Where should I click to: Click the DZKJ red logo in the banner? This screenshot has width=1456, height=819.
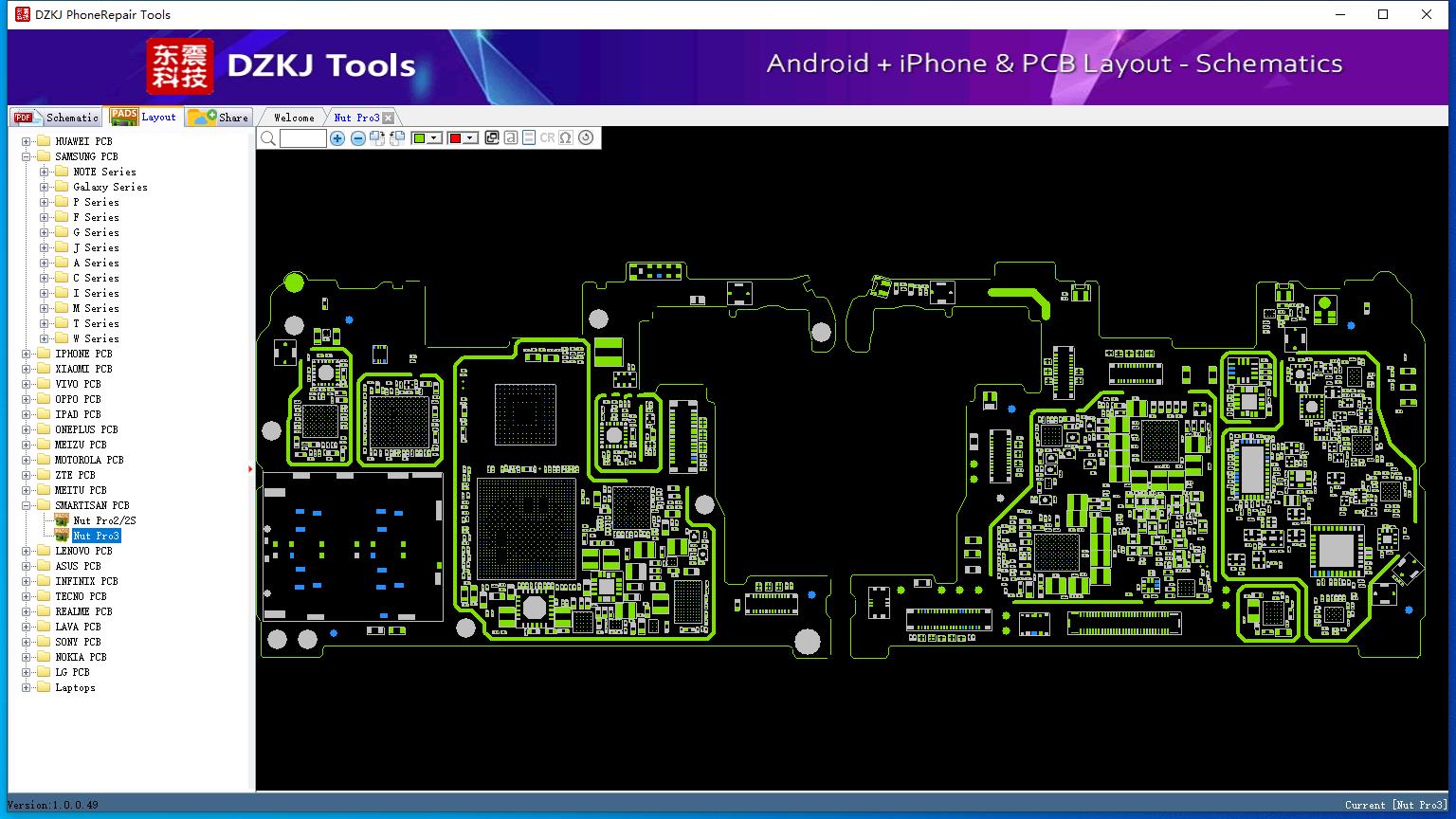click(180, 66)
